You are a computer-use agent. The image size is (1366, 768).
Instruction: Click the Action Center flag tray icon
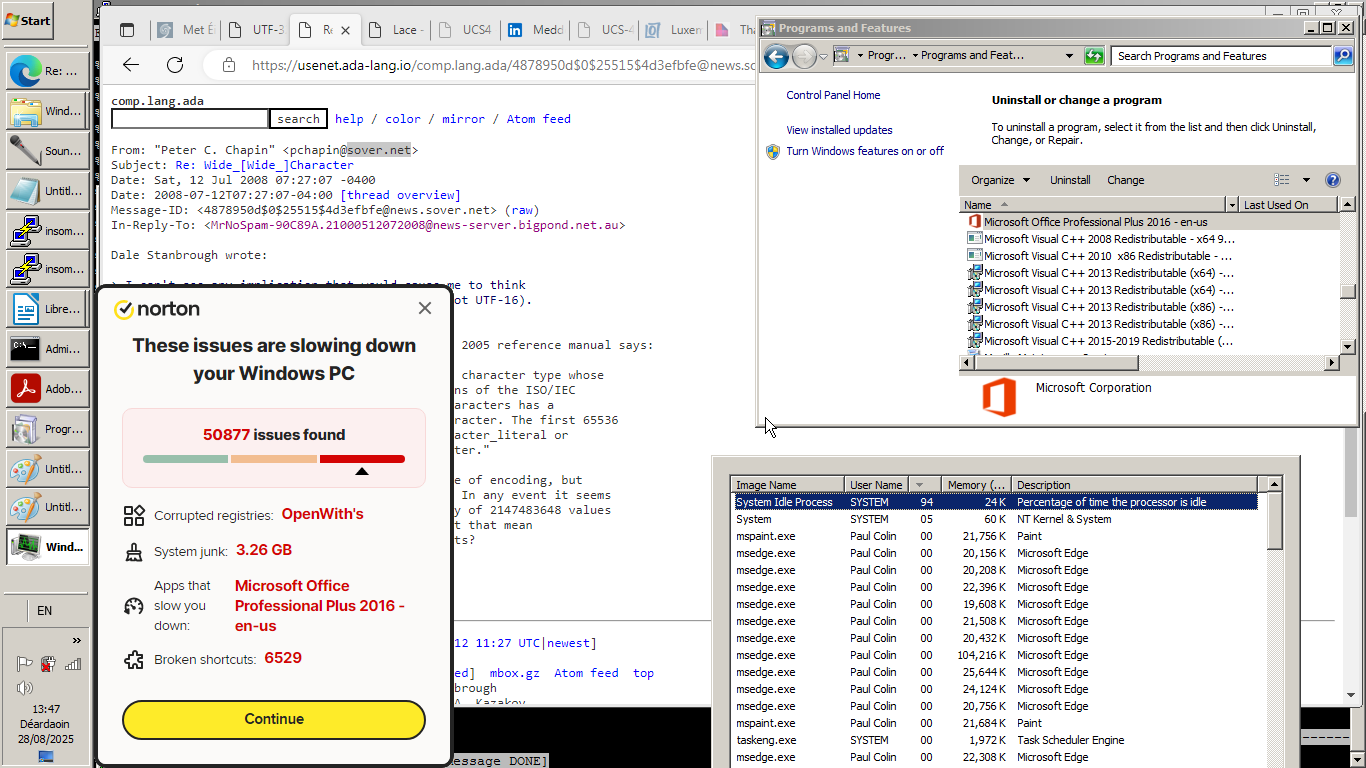tap(24, 664)
